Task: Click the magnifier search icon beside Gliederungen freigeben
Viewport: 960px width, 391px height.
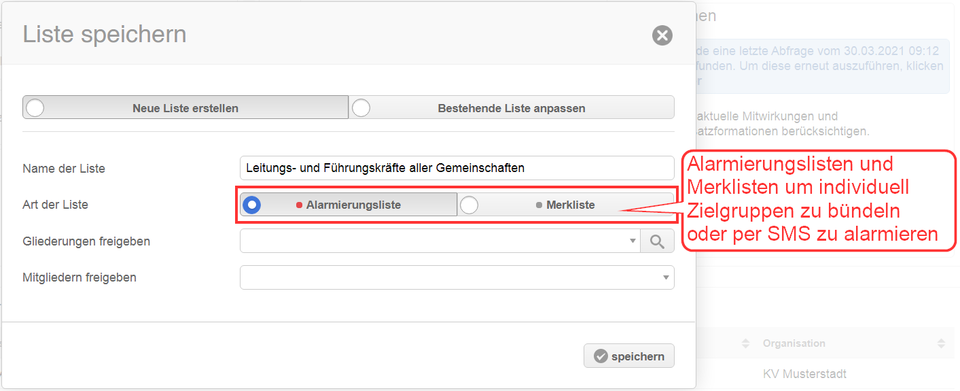Action: point(657,241)
